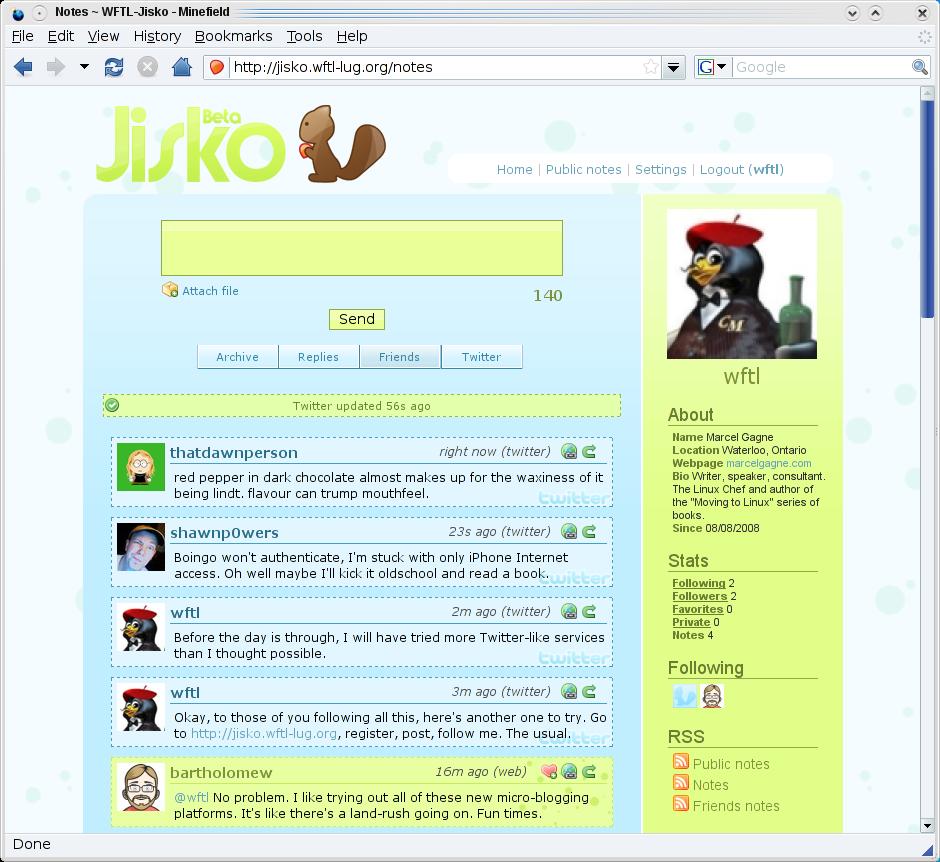Switch to the Twitter tab

coord(481,357)
